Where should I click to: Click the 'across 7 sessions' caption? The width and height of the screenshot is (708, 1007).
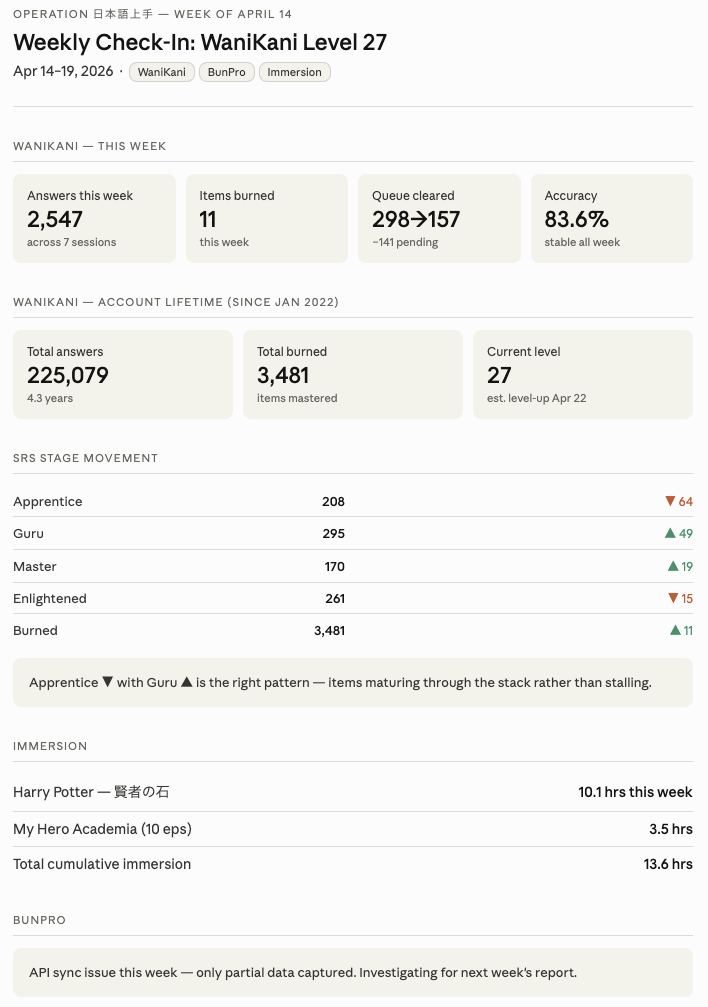pyautogui.click(x=71, y=242)
